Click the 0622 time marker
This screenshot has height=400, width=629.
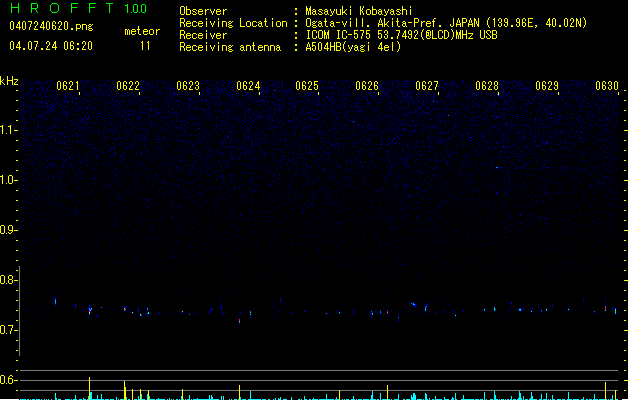[128, 86]
